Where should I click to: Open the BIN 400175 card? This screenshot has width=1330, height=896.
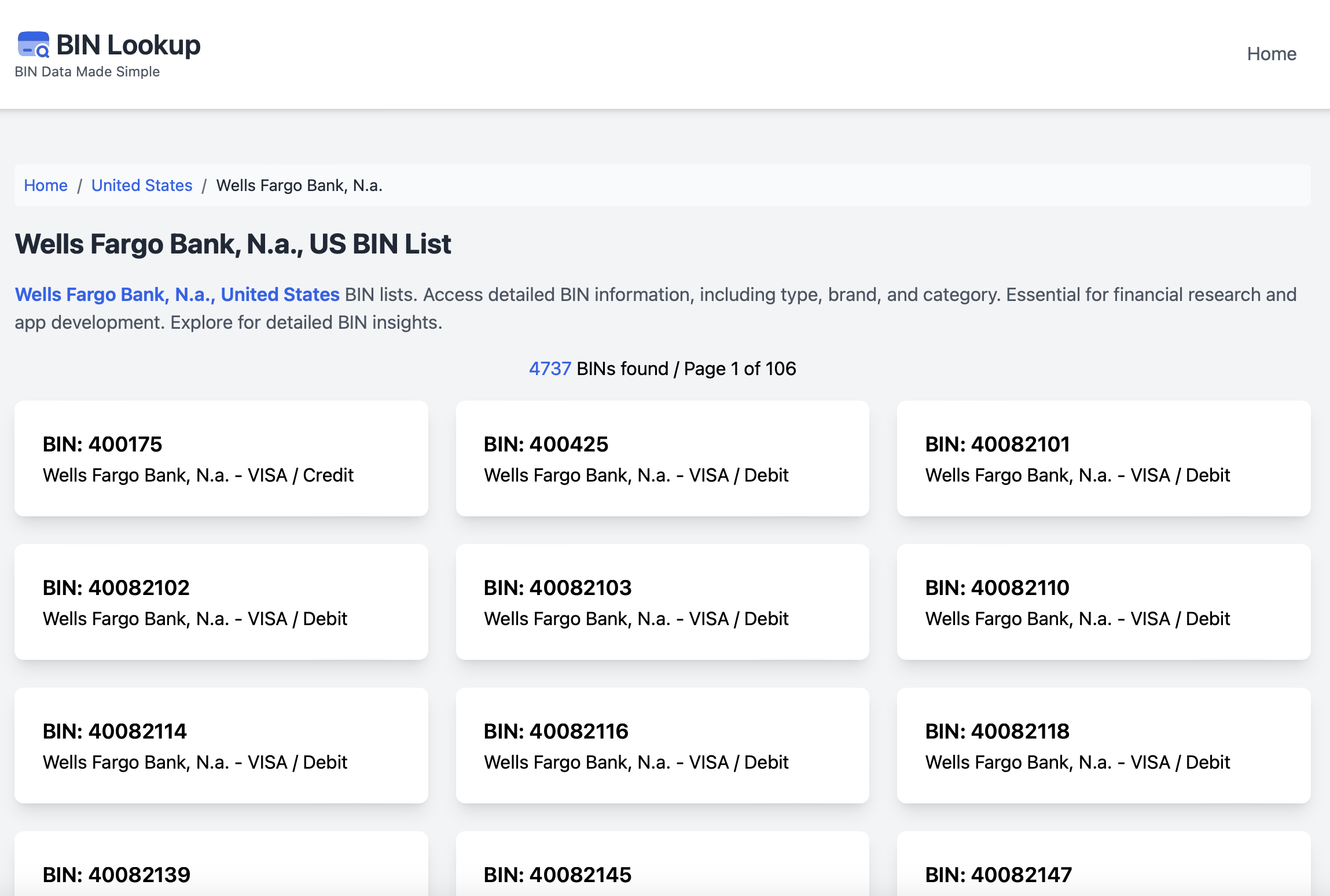point(221,458)
